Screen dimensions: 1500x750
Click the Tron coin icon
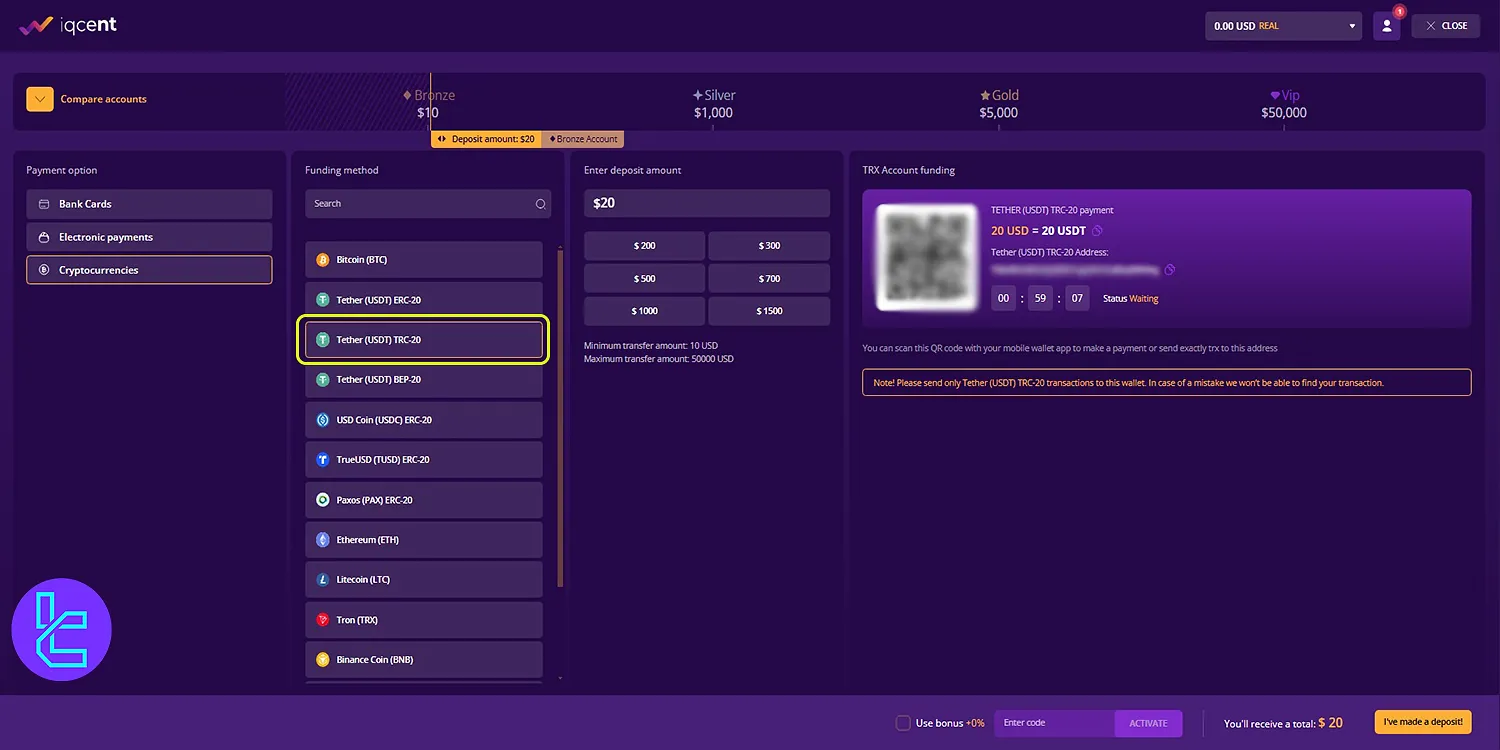click(x=322, y=620)
